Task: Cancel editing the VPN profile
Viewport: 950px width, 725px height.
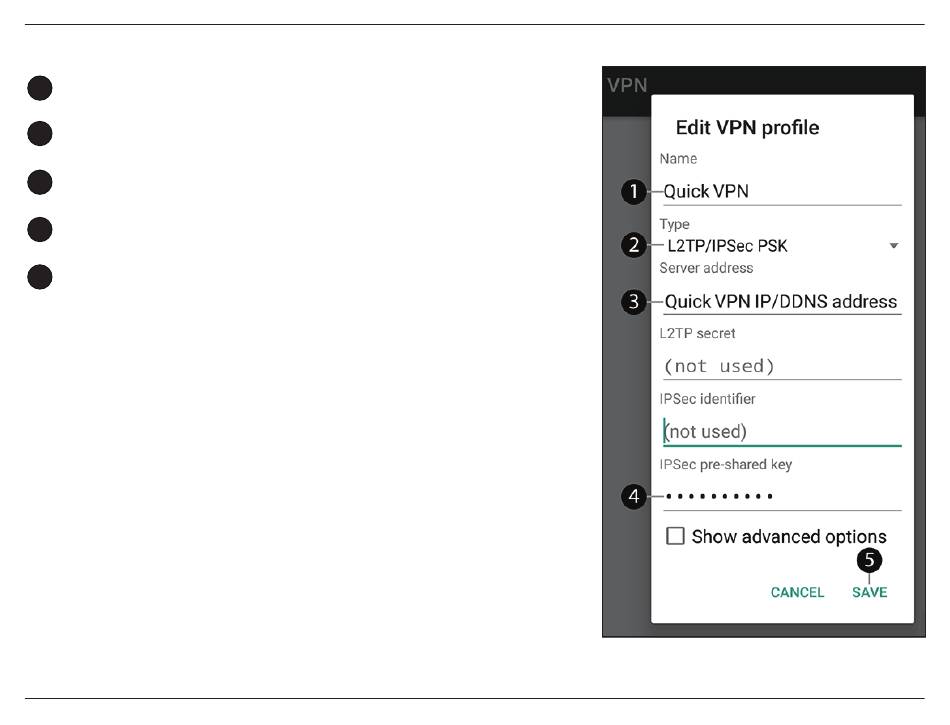Action: 797,592
